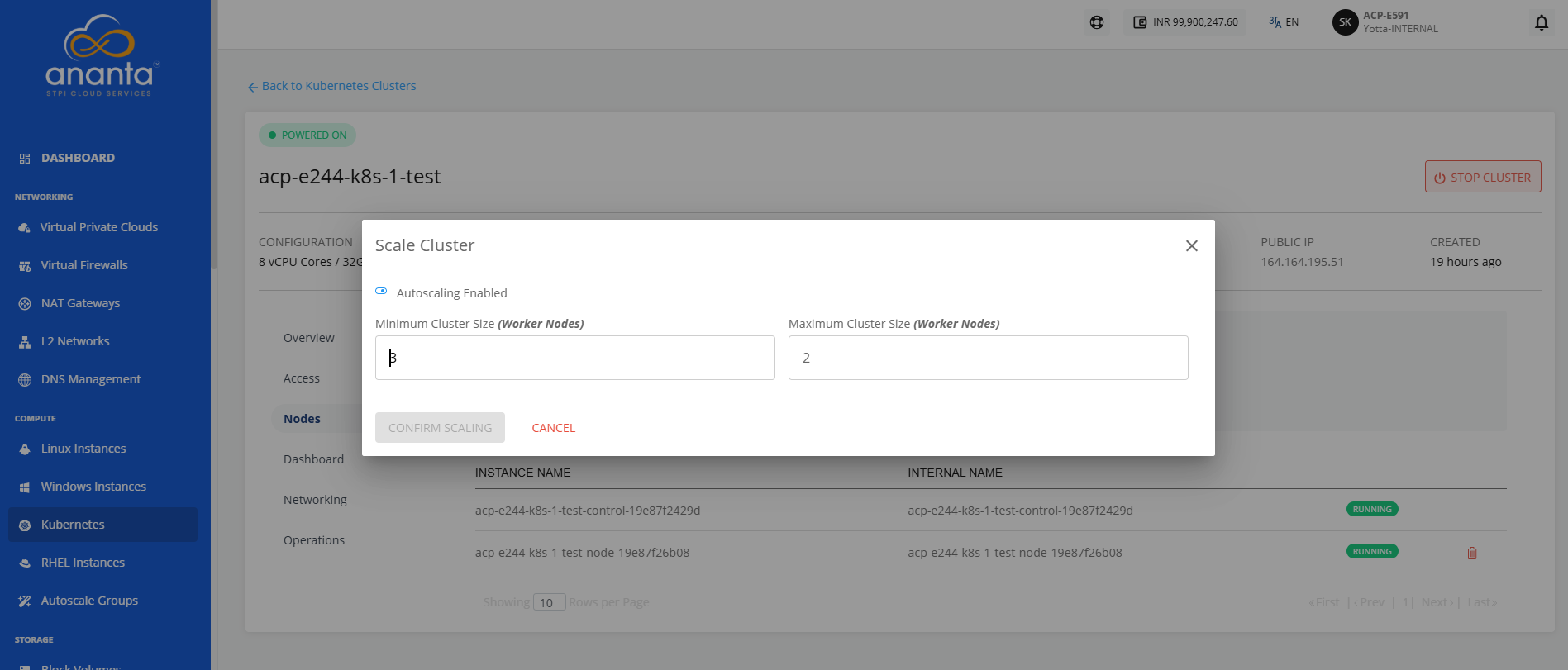The image size is (1568, 670).
Task: Click the Stop Cluster button
Action: point(1483,177)
